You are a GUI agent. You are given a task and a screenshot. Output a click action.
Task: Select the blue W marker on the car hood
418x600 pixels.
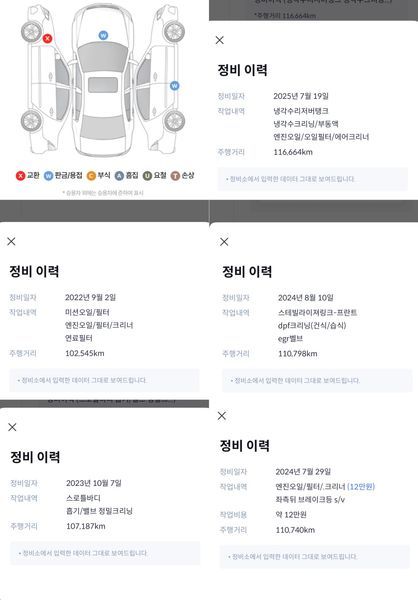click(x=103, y=35)
